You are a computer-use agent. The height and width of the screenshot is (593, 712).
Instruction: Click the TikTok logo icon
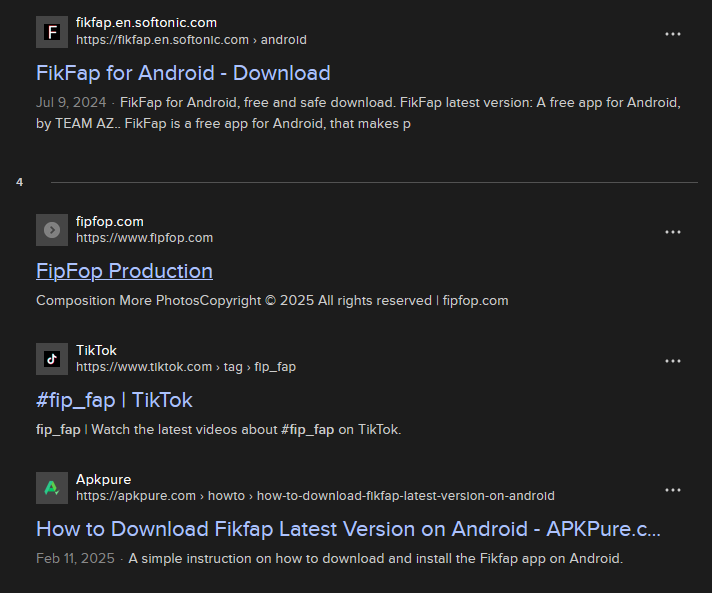pos(52,359)
